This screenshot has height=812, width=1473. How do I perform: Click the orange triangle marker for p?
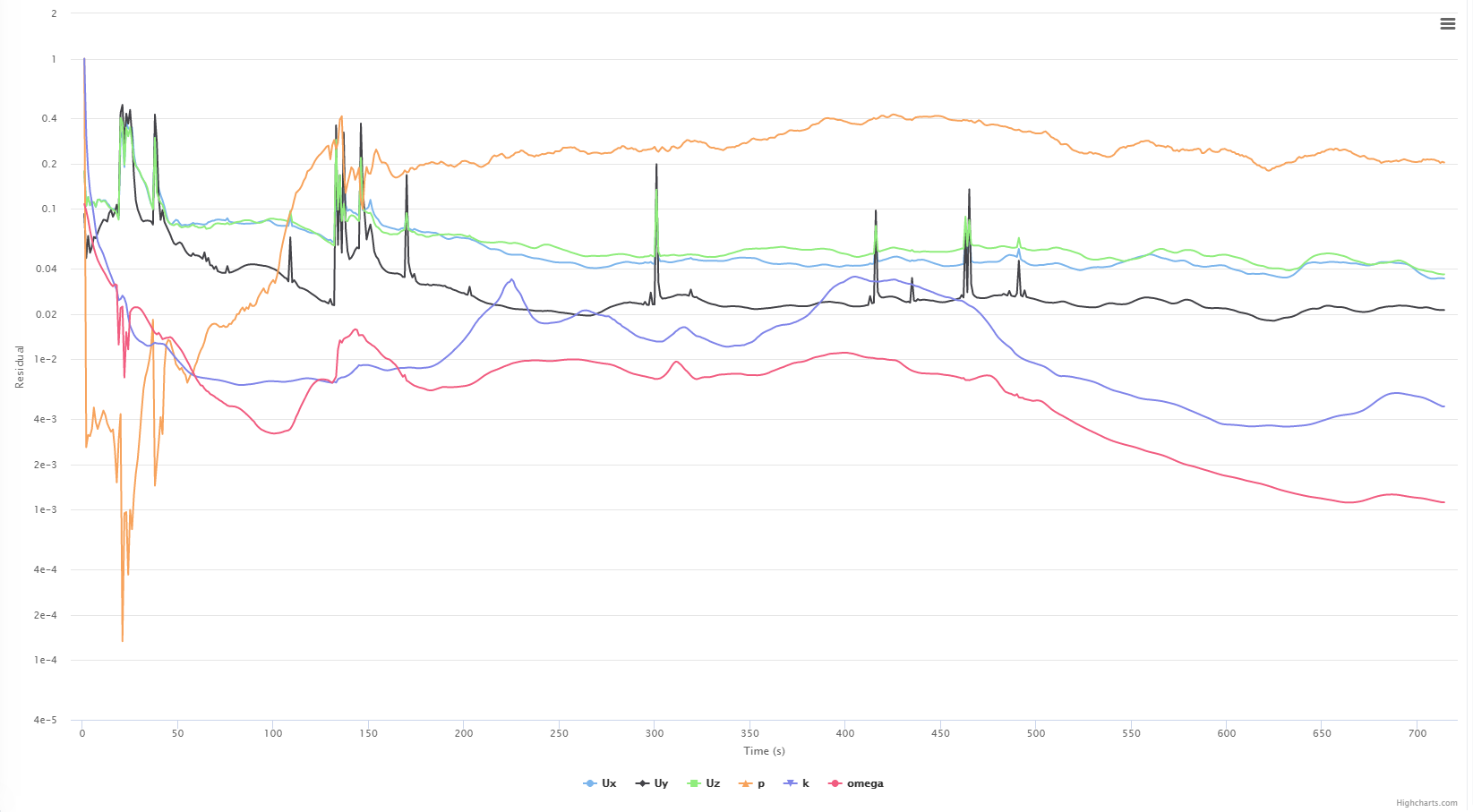(x=744, y=783)
